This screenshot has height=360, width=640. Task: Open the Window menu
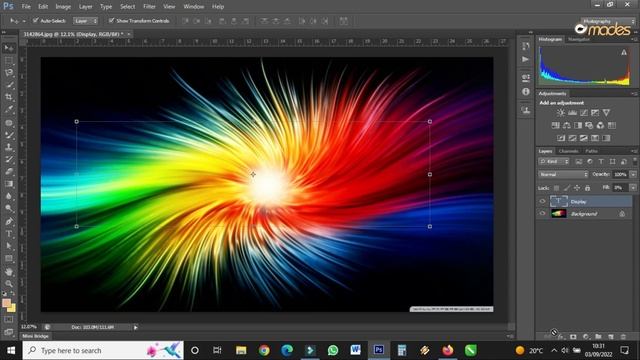tap(193, 7)
